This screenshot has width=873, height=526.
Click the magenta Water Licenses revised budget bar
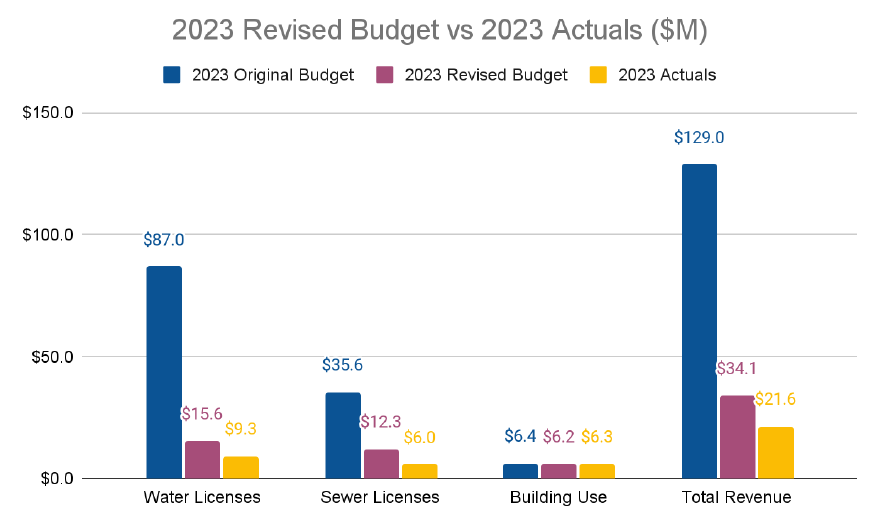[202, 460]
